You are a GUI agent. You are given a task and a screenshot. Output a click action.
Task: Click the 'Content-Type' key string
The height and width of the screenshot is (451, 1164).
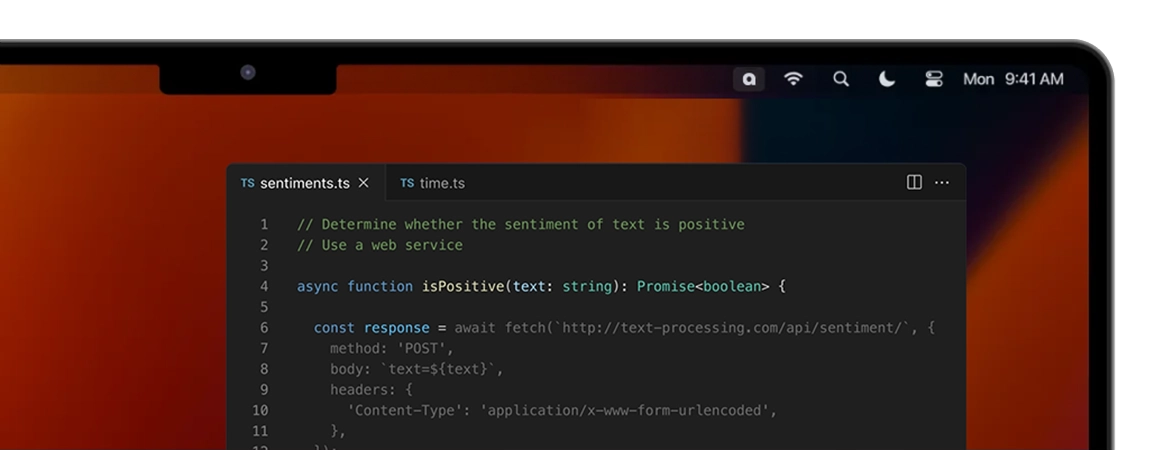pyautogui.click(x=405, y=410)
